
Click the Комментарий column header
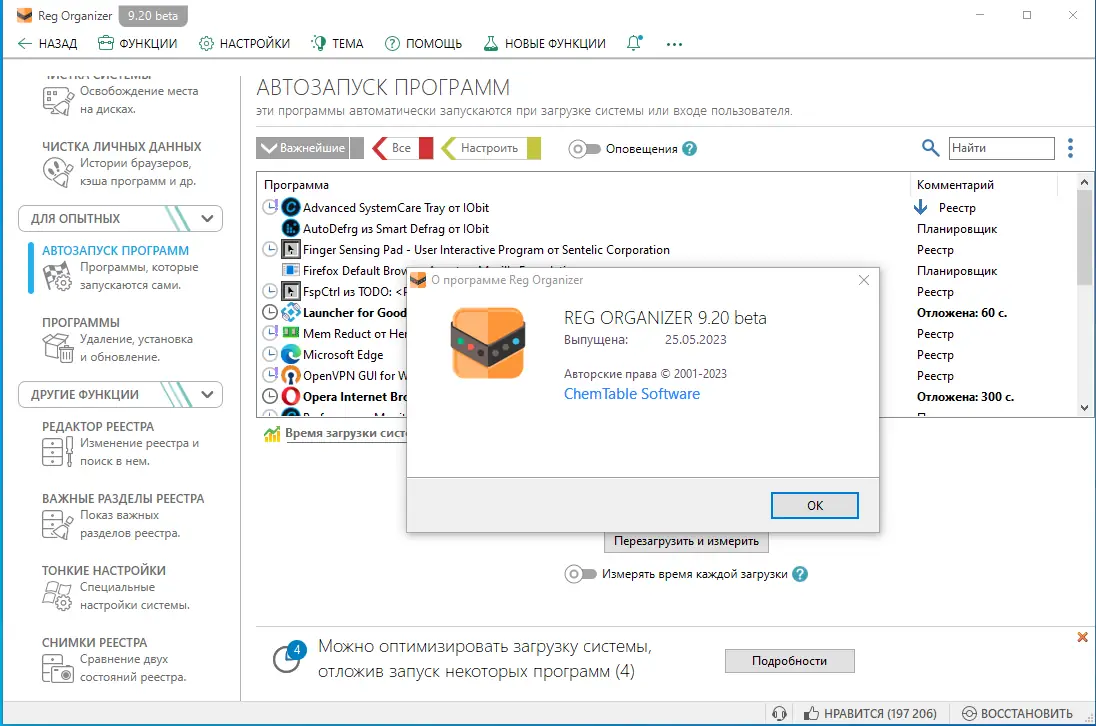[955, 185]
